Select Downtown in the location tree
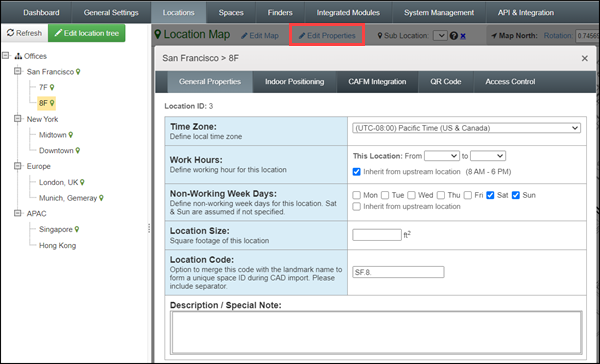The height and width of the screenshot is (364, 600). pos(56,151)
